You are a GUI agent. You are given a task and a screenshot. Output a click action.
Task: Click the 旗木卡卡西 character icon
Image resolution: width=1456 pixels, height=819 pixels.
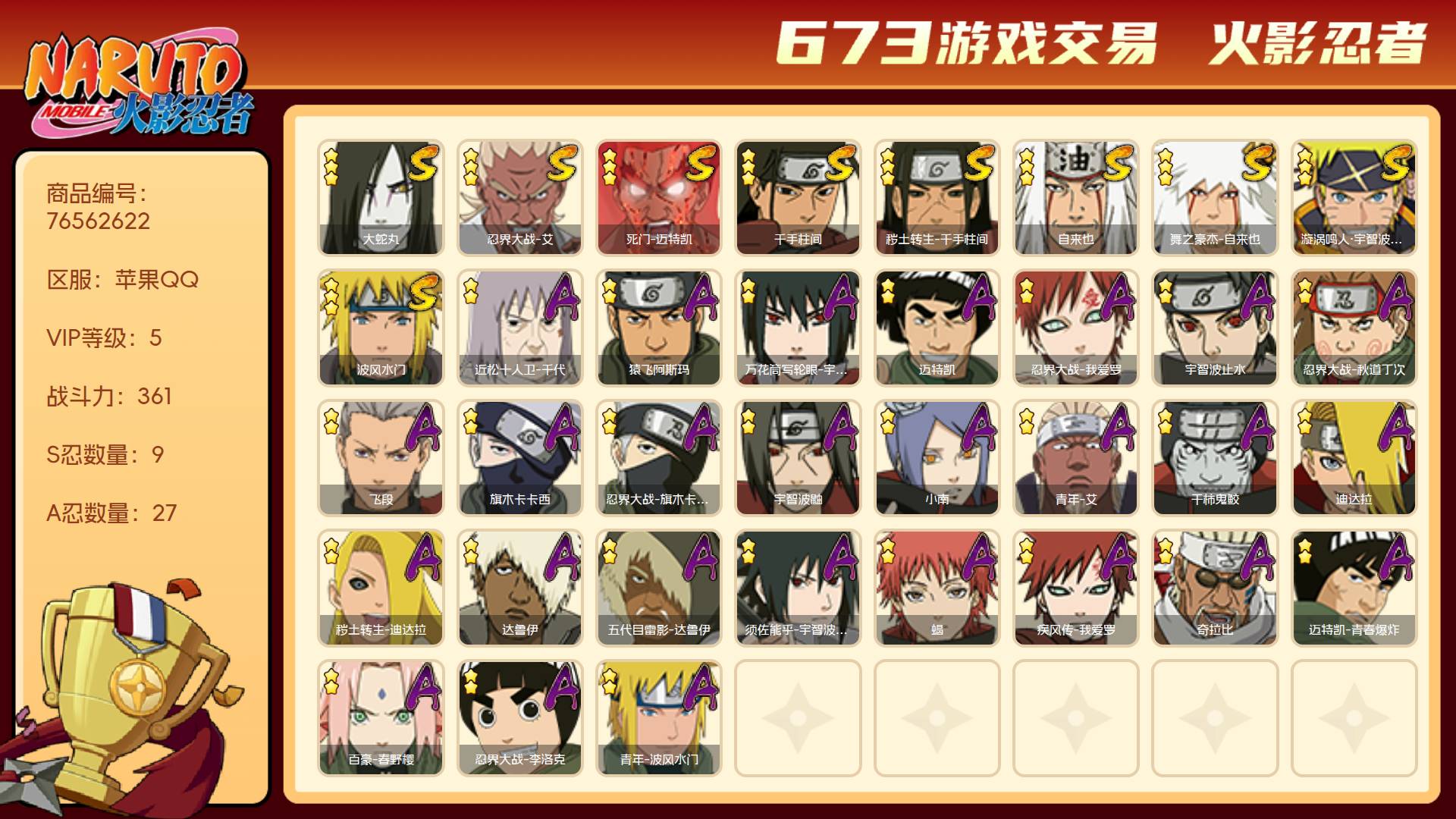click(519, 458)
